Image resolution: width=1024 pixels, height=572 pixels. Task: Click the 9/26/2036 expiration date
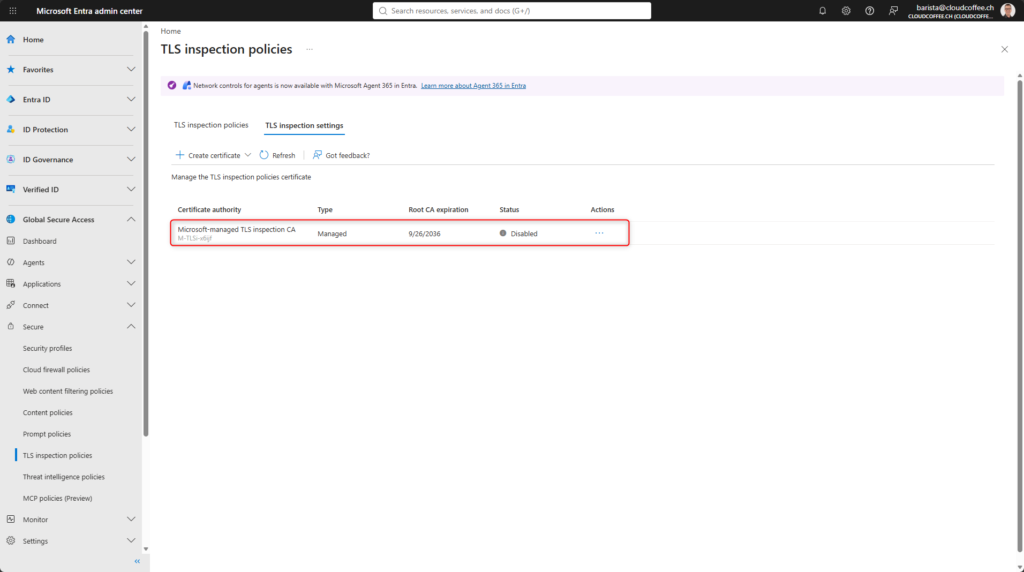point(424,234)
